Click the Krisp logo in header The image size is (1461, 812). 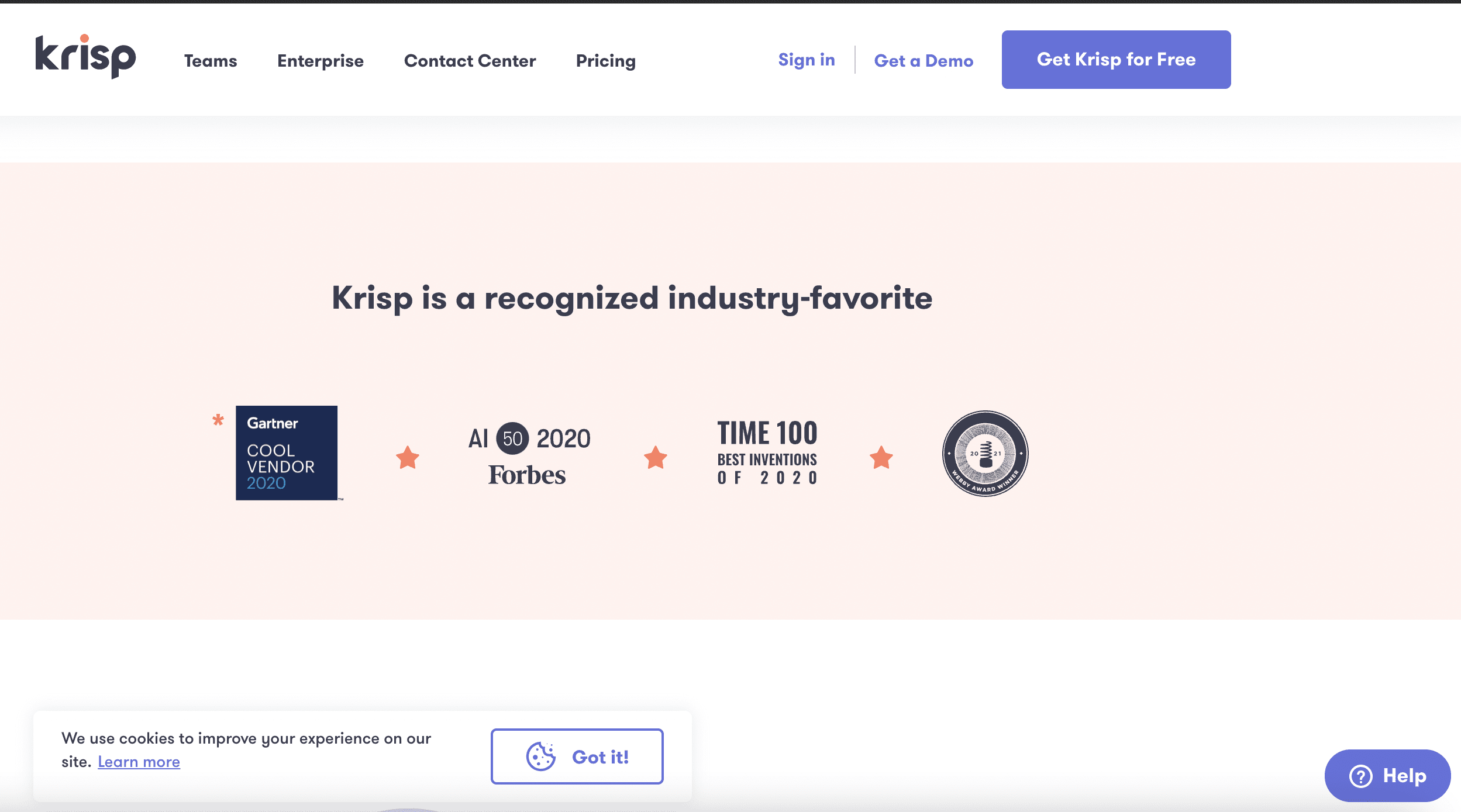click(85, 57)
